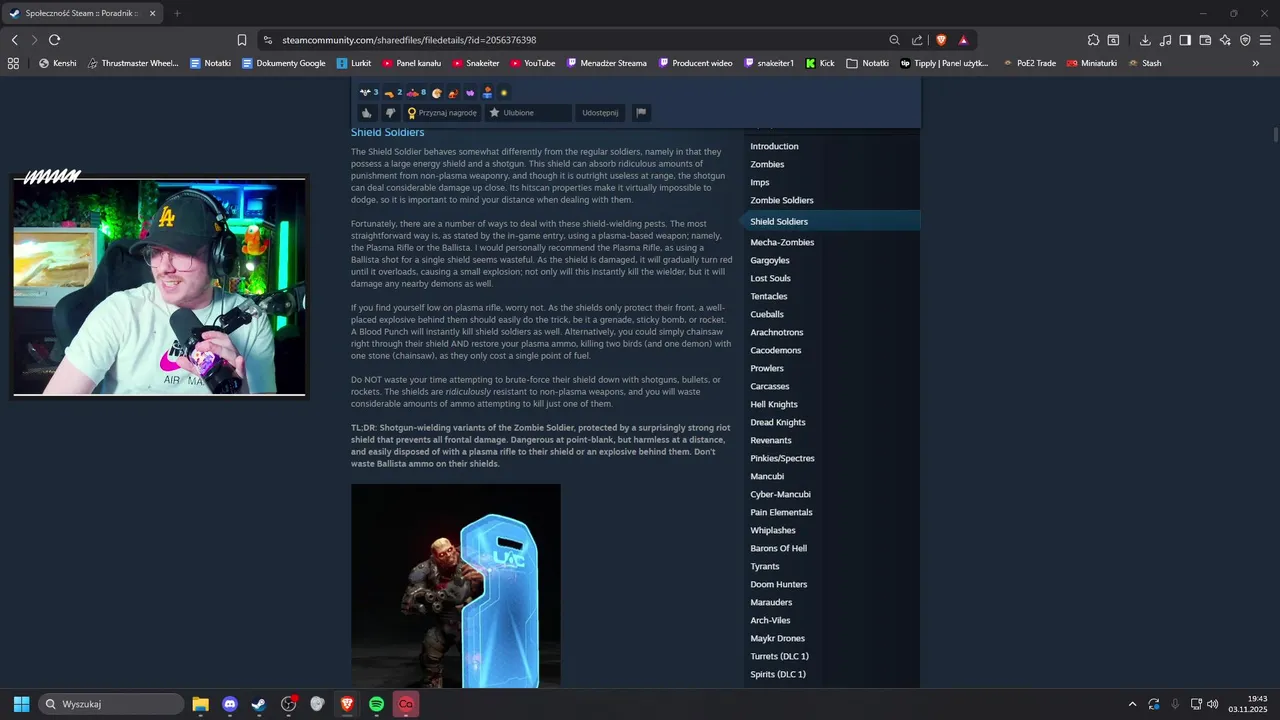Open the Menadżer Streama bookmark
Viewport: 1280px width, 720px height.
pos(607,63)
